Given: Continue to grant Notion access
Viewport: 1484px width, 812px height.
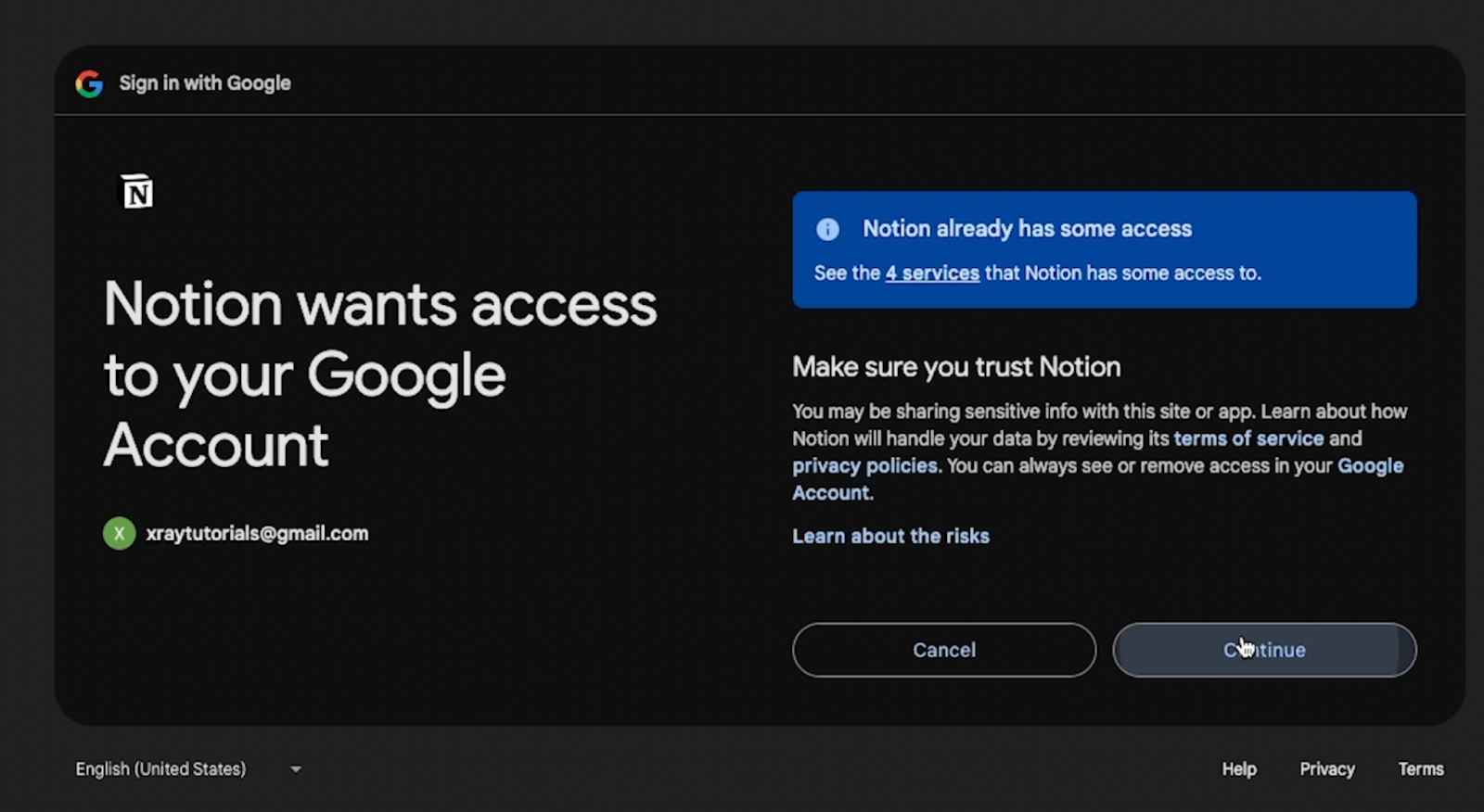Looking at the screenshot, I should tap(1264, 650).
